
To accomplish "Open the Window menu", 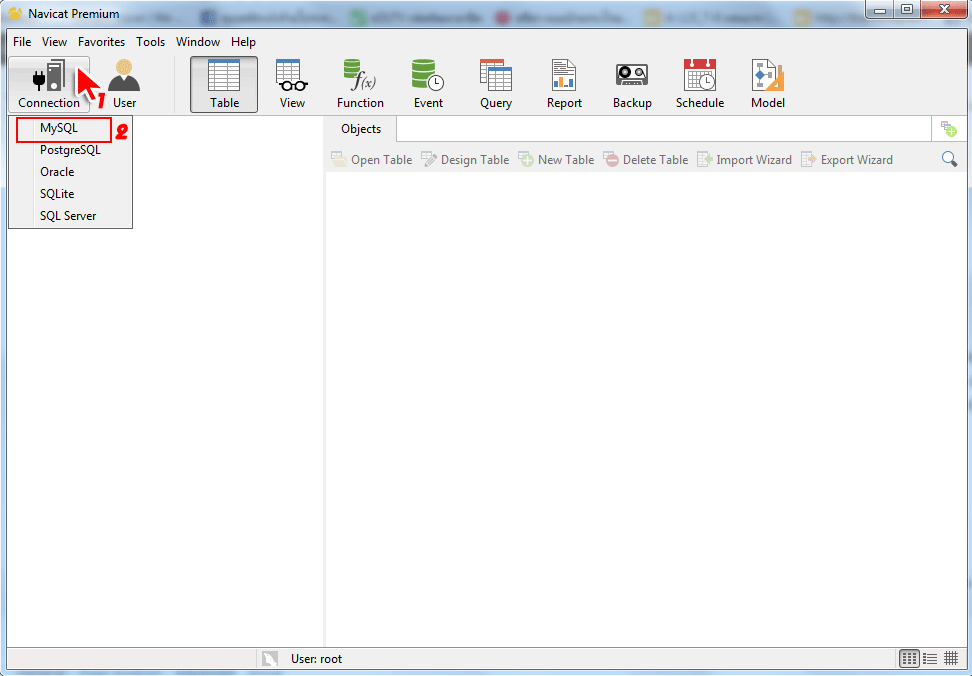I will tap(198, 42).
